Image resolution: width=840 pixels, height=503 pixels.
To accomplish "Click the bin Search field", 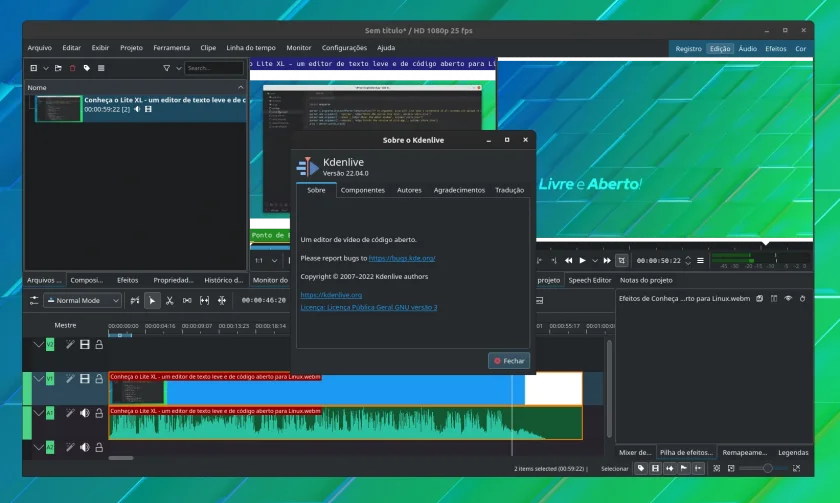I will pos(214,68).
